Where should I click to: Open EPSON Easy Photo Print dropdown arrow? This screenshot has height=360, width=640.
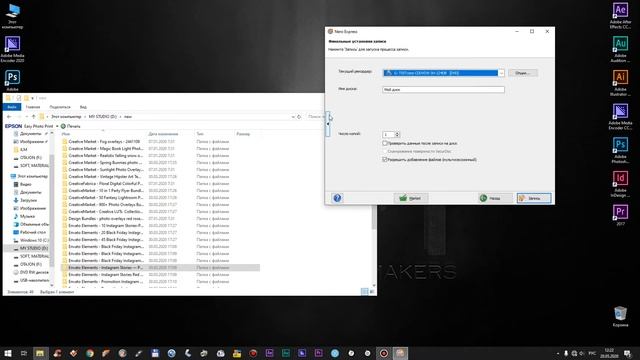coord(57,126)
